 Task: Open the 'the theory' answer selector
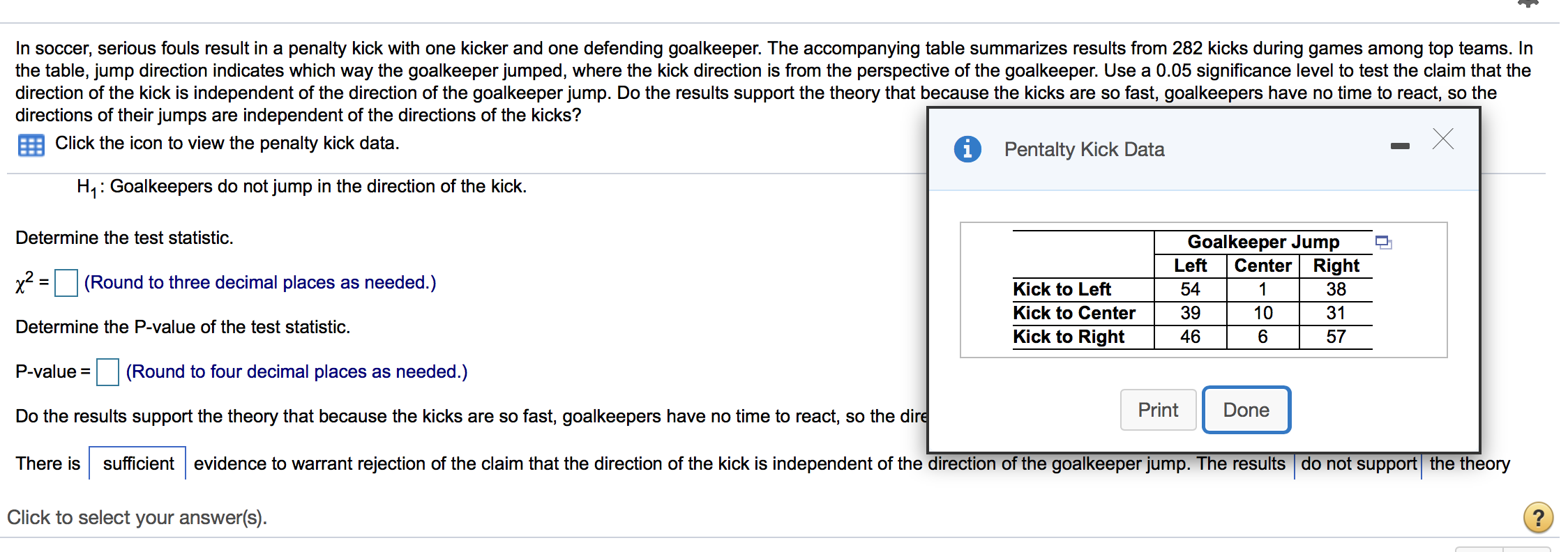point(1469,463)
